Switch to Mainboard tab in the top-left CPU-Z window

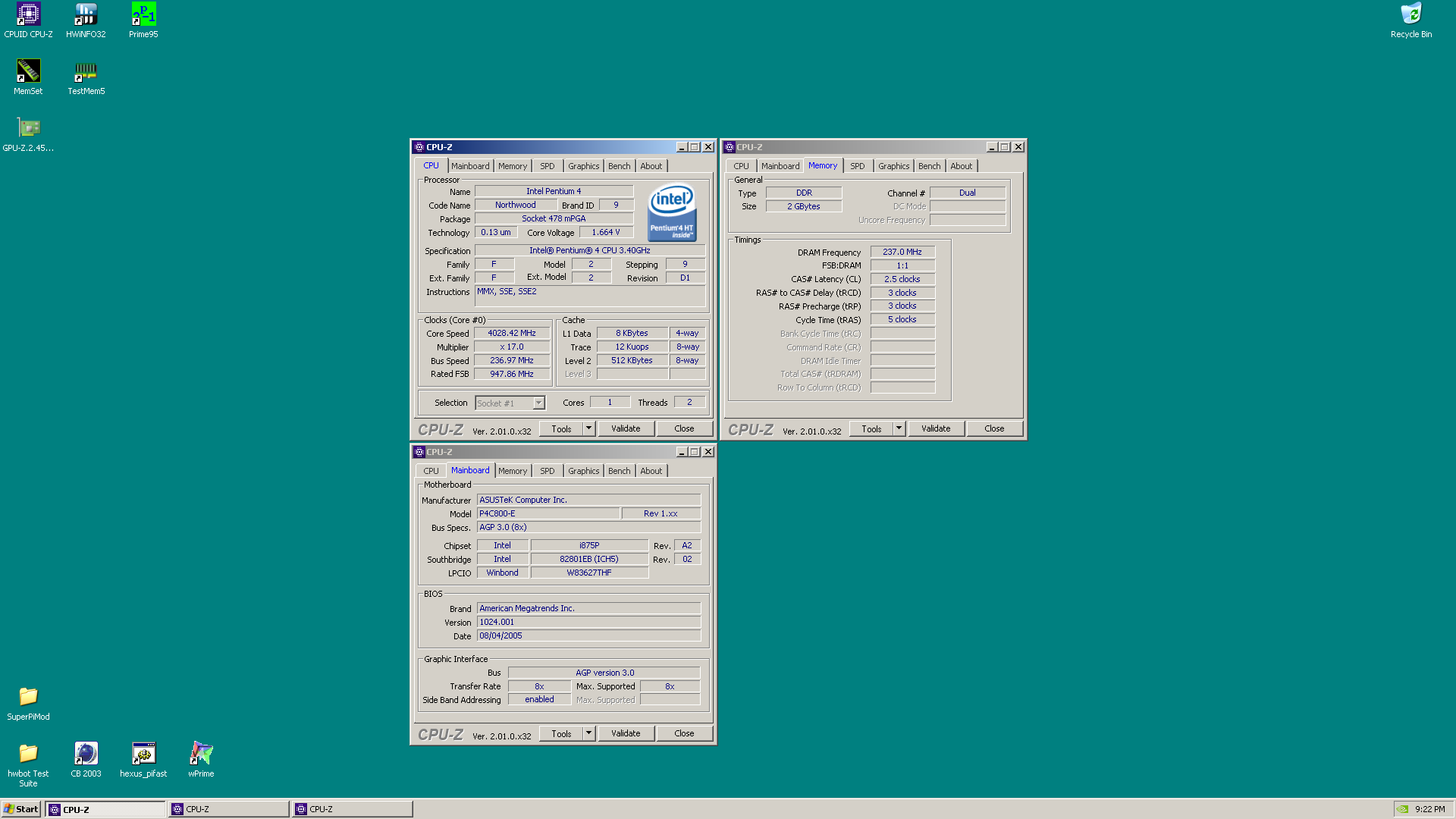470,166
